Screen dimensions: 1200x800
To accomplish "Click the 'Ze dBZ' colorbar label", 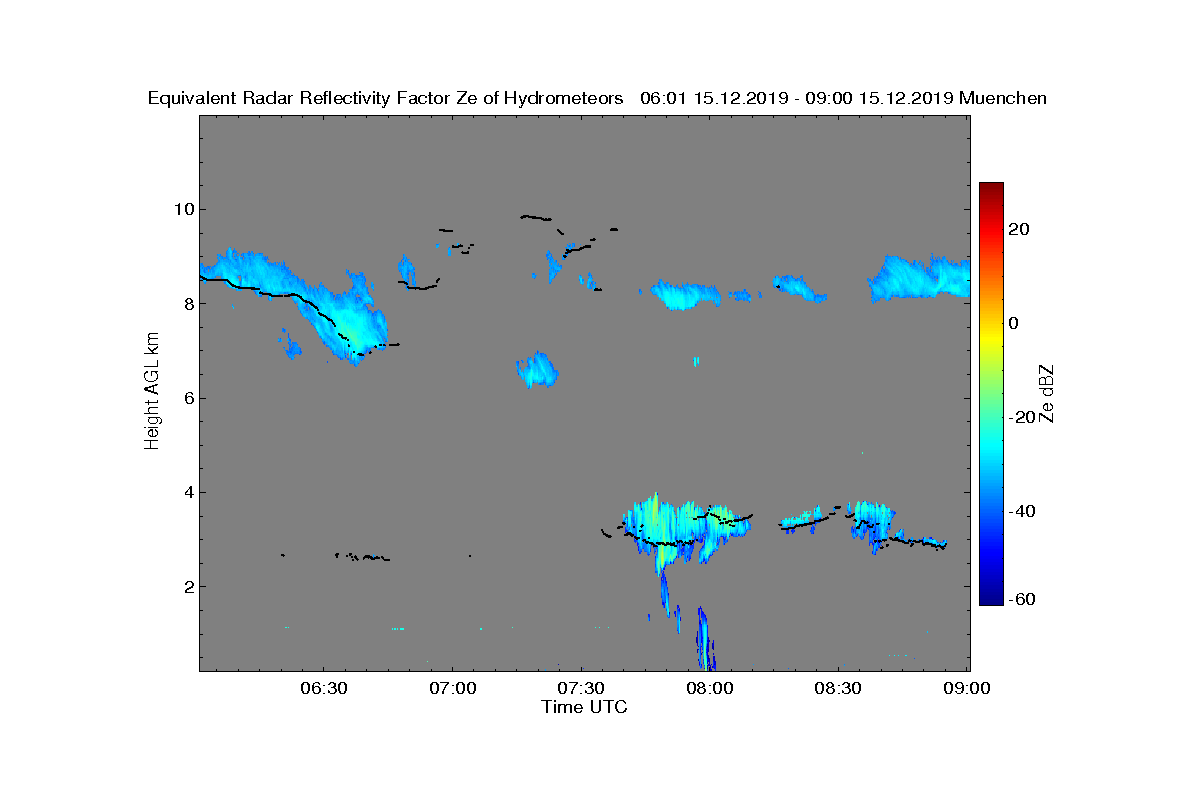I will pyautogui.click(x=1048, y=393).
